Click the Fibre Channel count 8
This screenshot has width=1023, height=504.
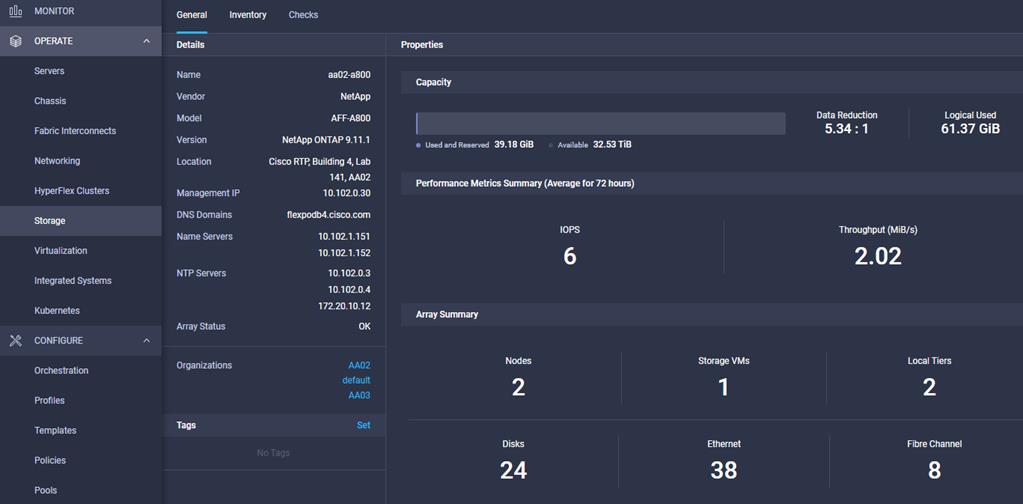pyautogui.click(x=934, y=470)
